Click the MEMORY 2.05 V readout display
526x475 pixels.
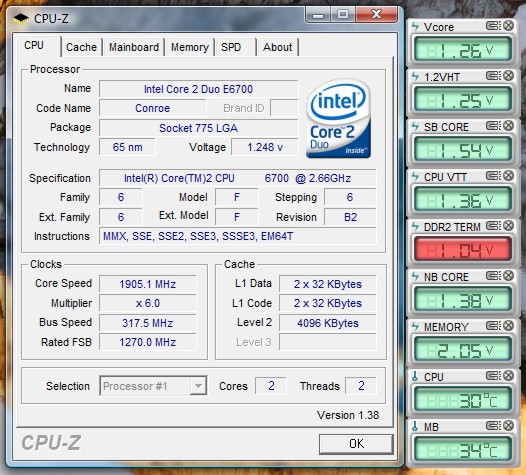coord(463,350)
